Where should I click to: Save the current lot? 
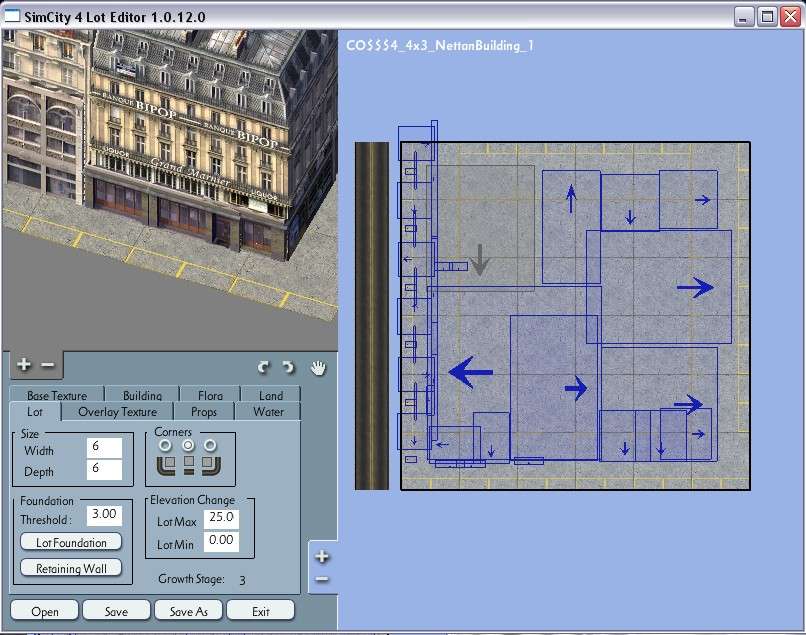[117, 611]
